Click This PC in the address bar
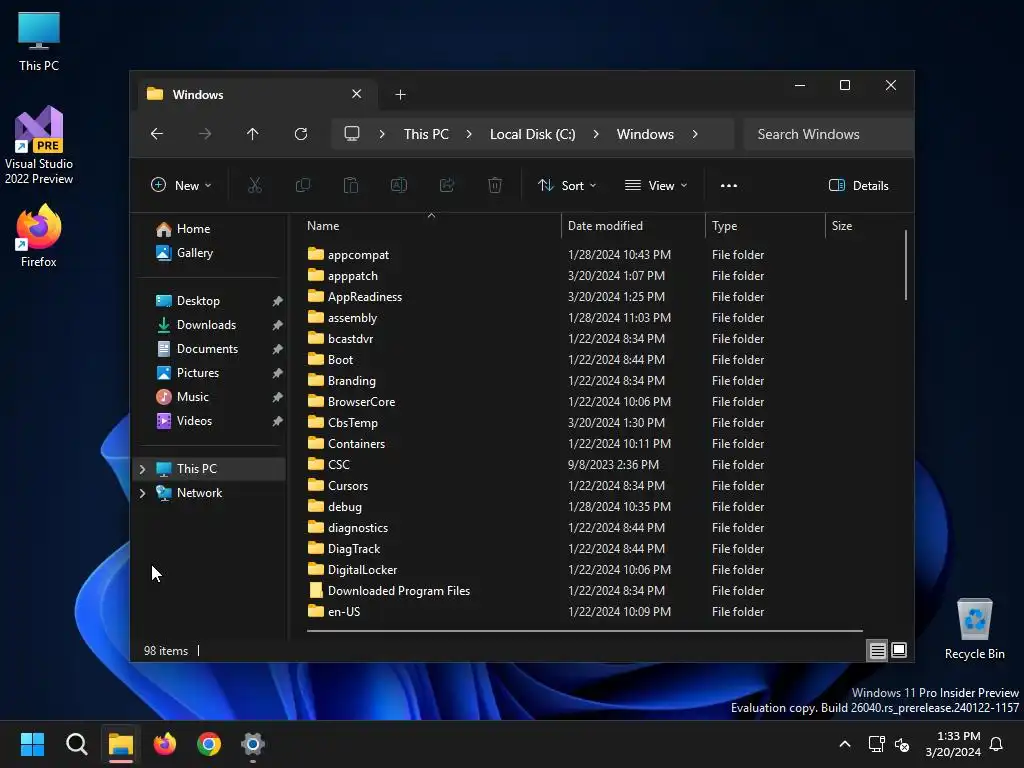The image size is (1024, 768). (x=426, y=134)
